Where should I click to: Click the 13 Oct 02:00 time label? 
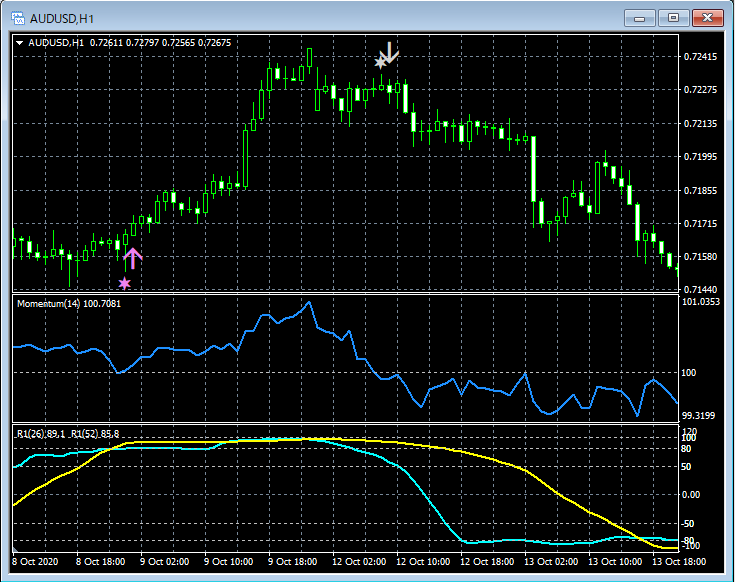[553, 562]
